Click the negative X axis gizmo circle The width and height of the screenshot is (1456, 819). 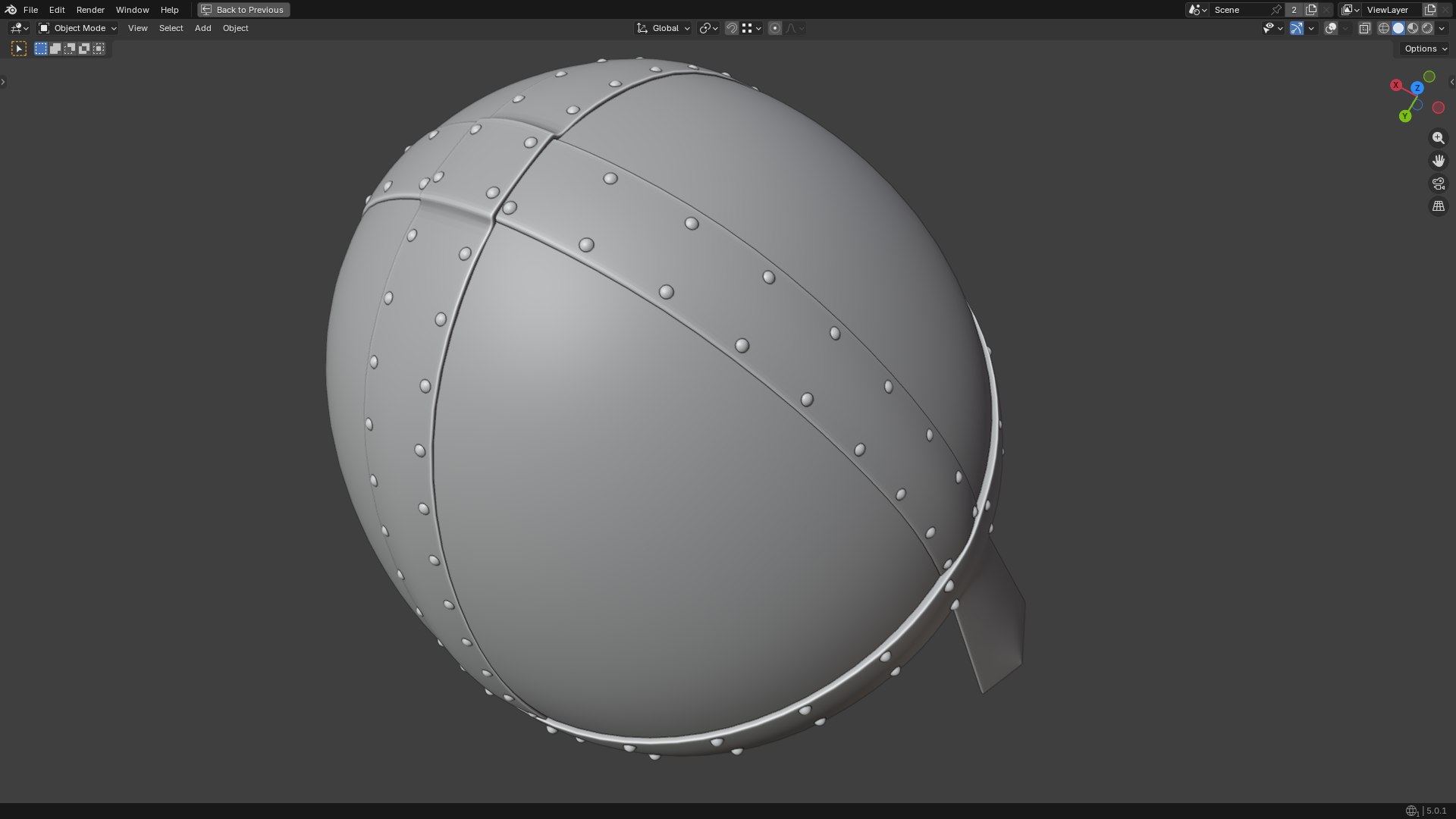(x=1439, y=108)
